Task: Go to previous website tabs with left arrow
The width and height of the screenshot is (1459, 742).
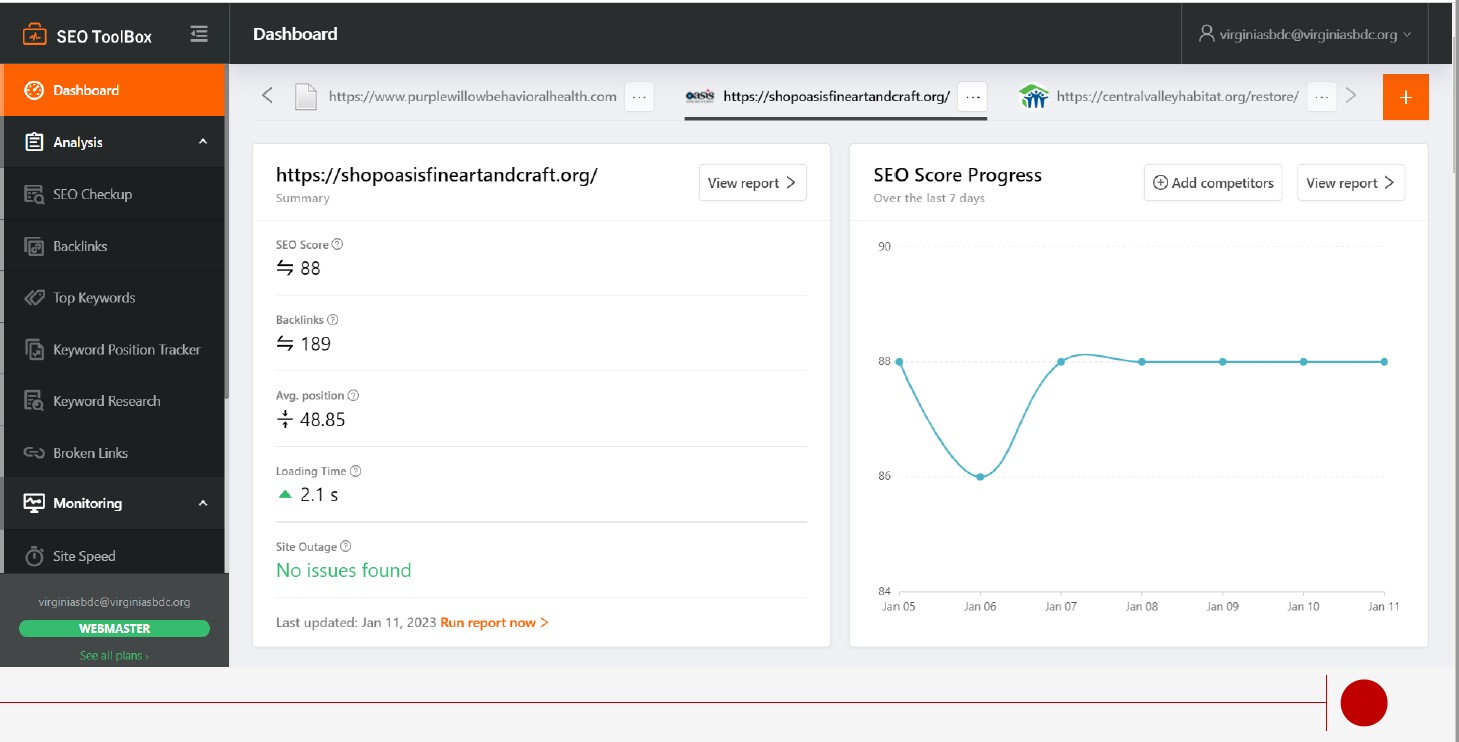Action: [x=267, y=96]
